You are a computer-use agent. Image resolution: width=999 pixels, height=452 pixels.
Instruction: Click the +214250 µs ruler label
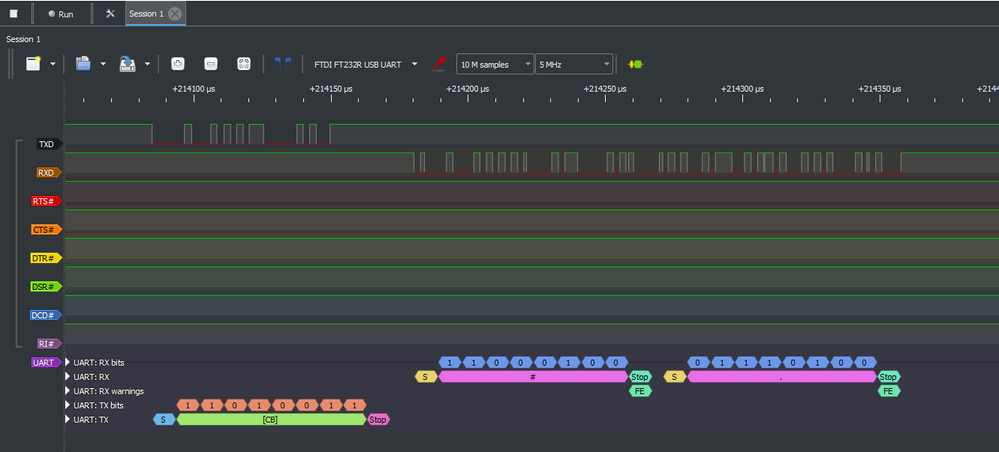tap(605, 89)
